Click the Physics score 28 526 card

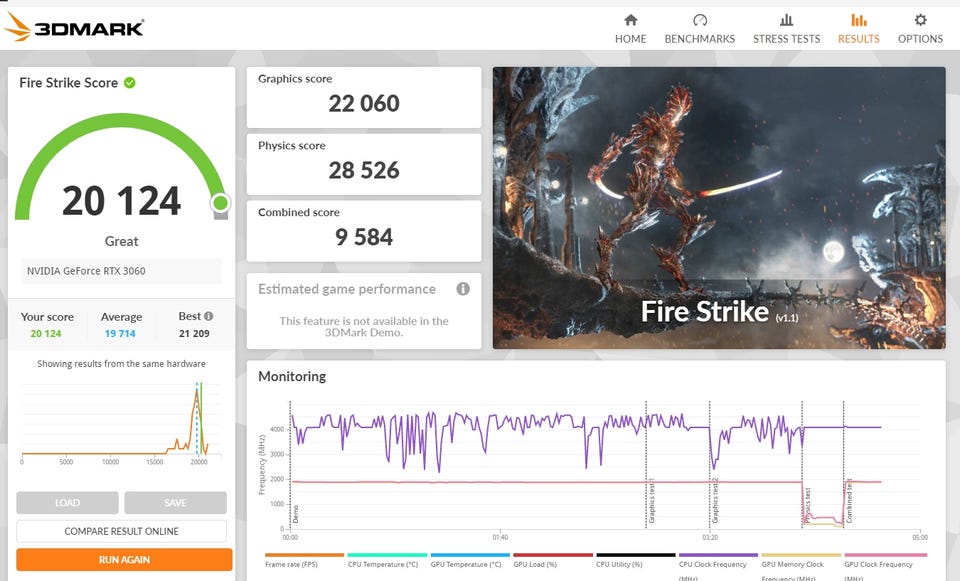pyautogui.click(x=364, y=165)
